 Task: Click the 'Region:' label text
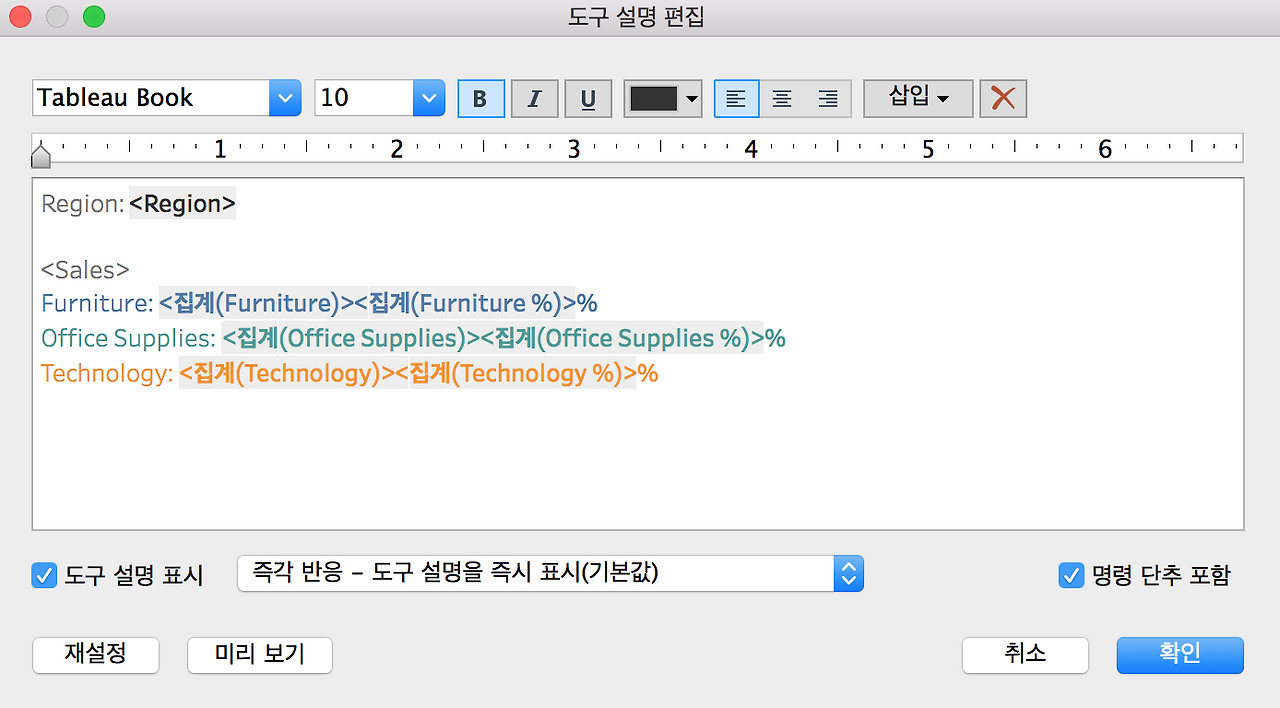click(83, 204)
